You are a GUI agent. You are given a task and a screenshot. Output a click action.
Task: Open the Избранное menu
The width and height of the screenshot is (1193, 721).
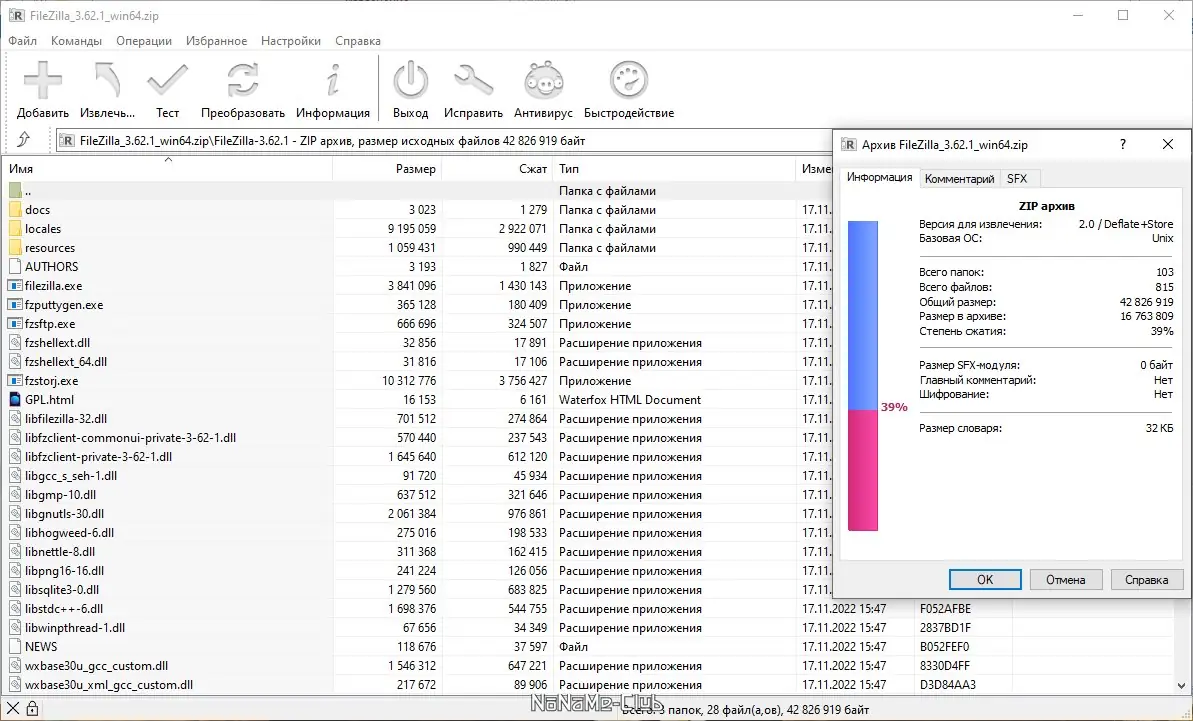pos(217,41)
